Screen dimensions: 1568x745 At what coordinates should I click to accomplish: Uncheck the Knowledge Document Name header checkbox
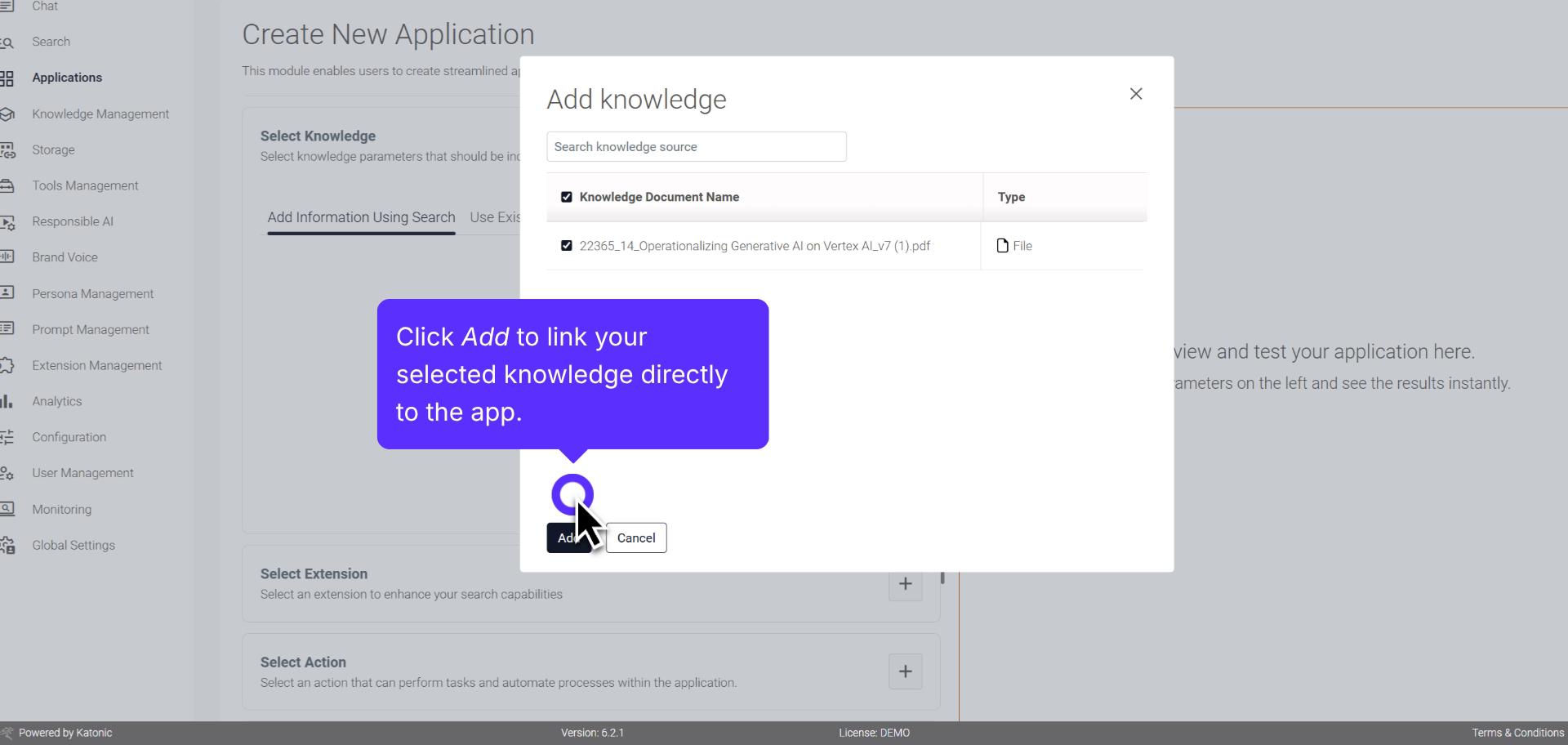click(x=567, y=197)
